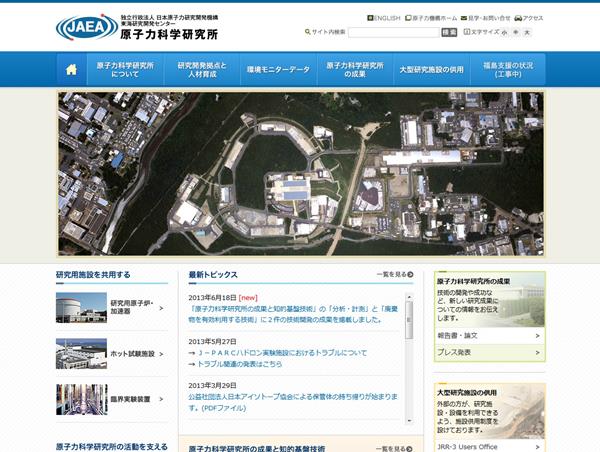Click 一覧を見る beside 最新トピックス
Screen dimensions: 600x452
pos(395,274)
